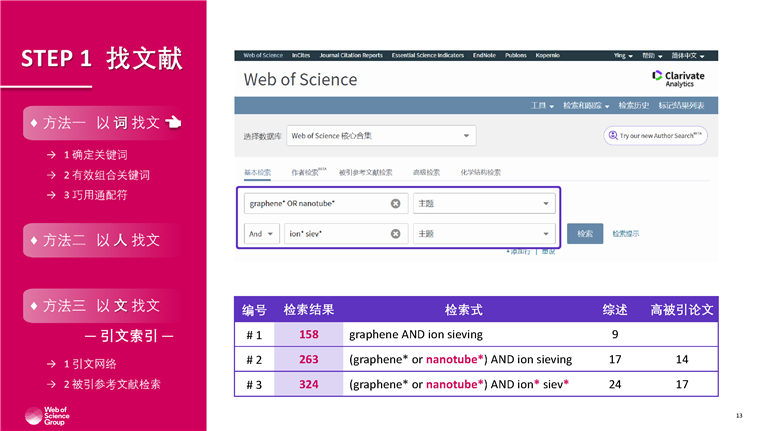This screenshot has height=431, width=768.
Task: Click the 1 确定关键词 item
Action: [x=96, y=155]
